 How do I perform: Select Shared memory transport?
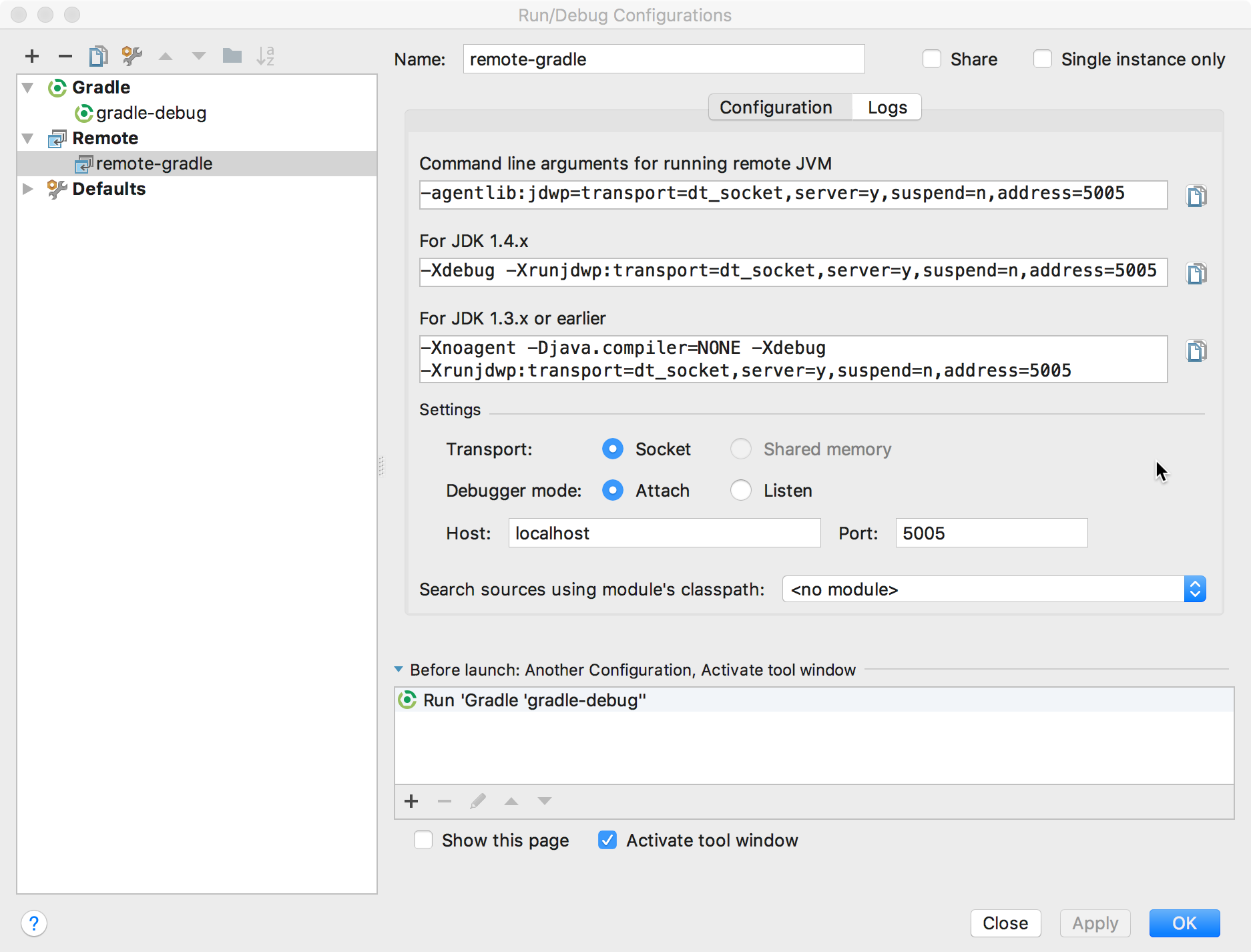741,449
